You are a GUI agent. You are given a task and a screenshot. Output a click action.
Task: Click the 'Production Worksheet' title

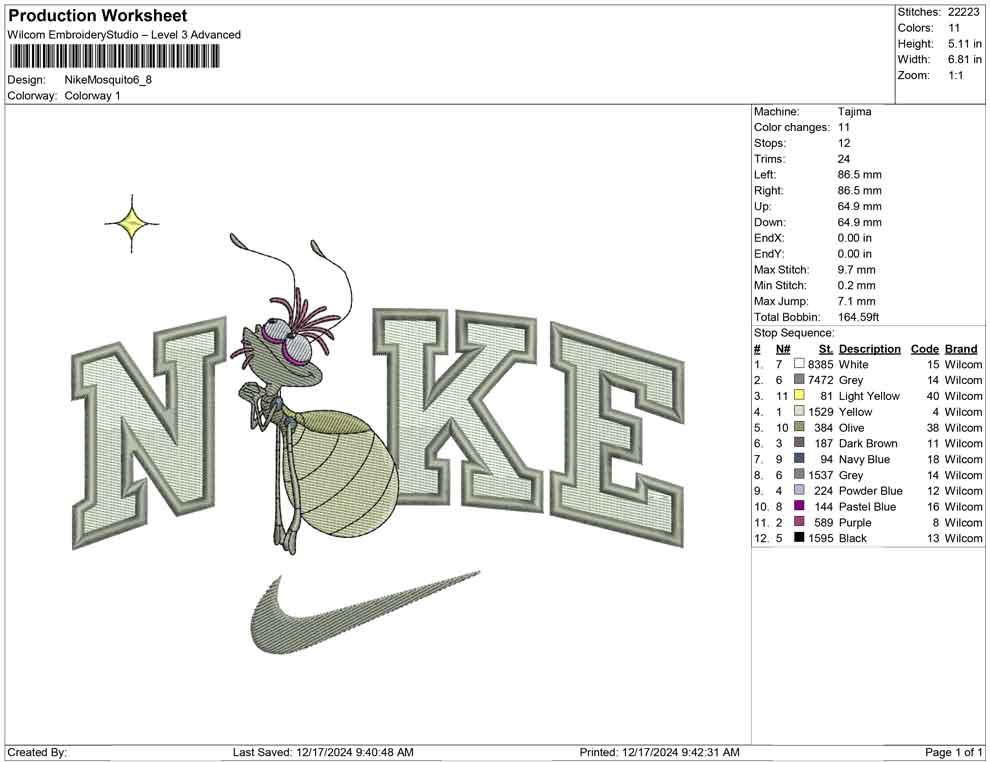point(98,15)
